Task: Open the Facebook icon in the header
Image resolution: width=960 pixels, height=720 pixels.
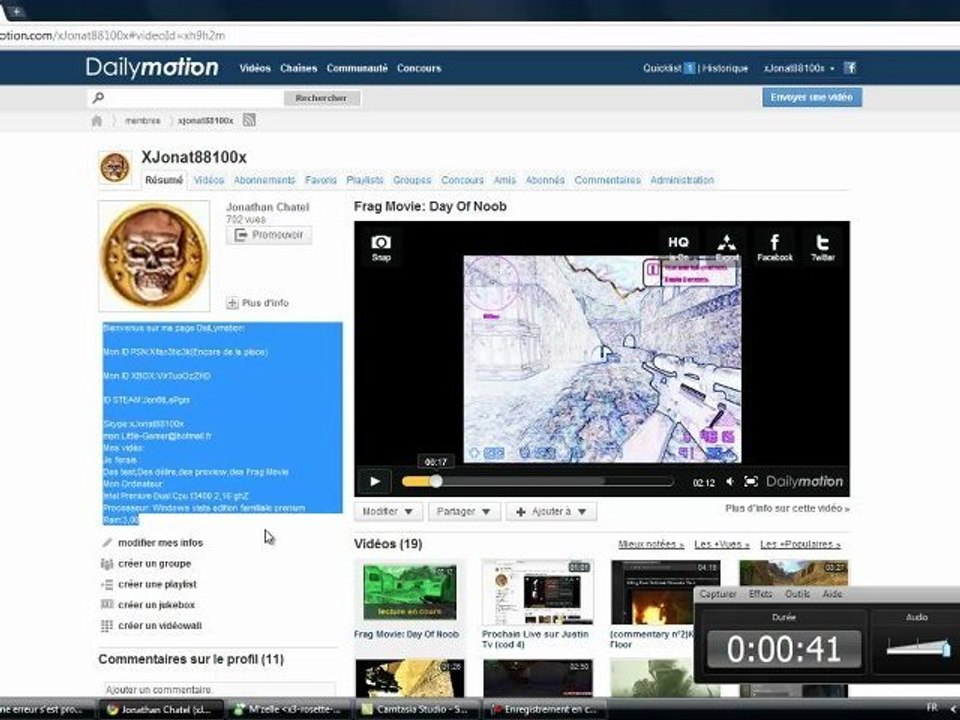Action: point(850,68)
